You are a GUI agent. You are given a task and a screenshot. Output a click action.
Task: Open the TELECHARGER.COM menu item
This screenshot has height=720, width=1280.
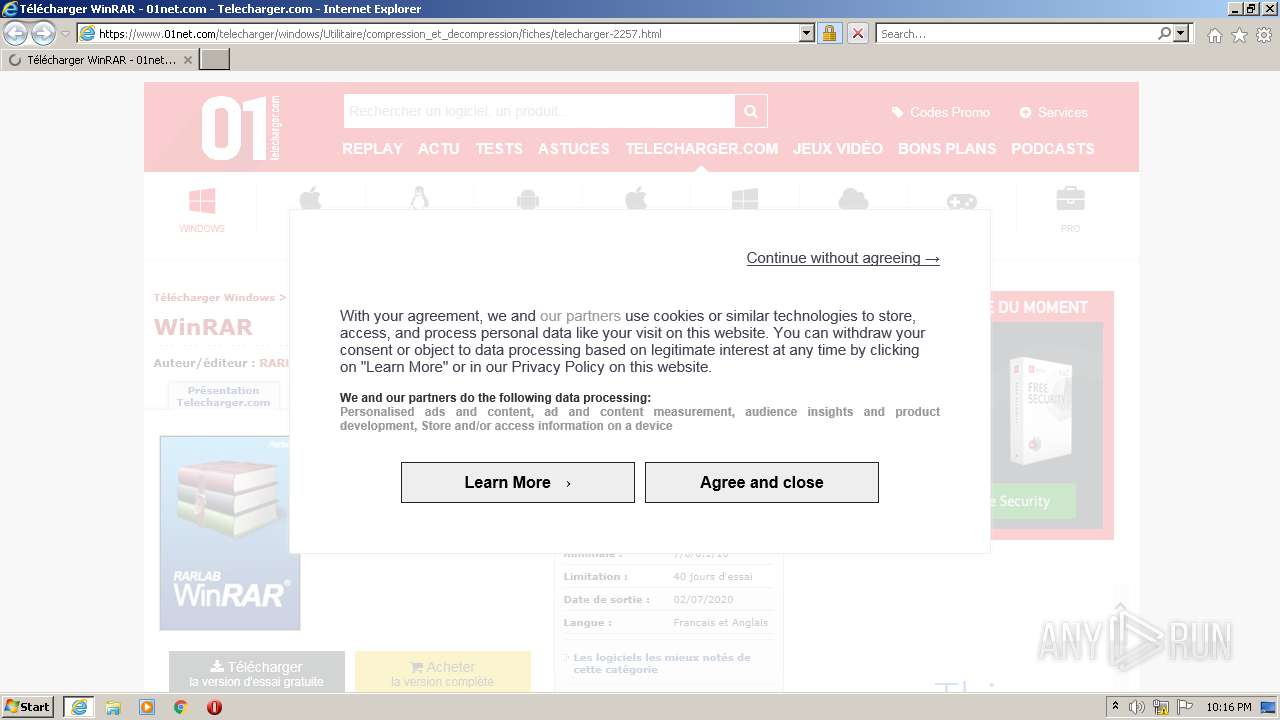click(702, 149)
